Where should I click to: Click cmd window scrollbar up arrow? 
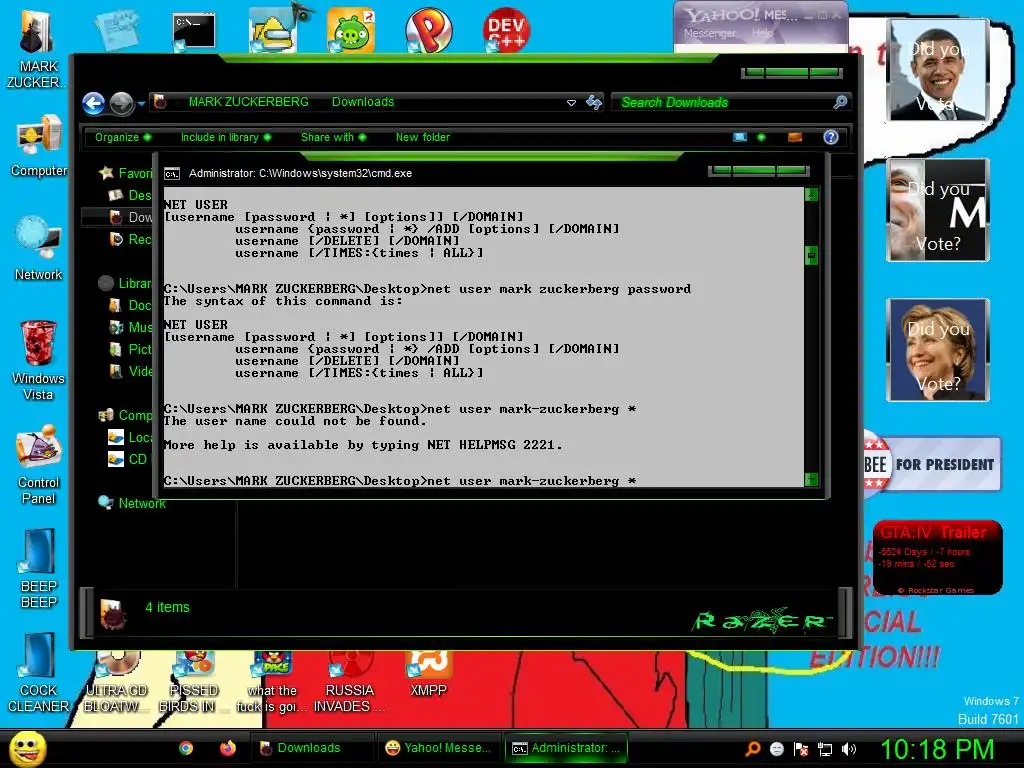[811, 195]
